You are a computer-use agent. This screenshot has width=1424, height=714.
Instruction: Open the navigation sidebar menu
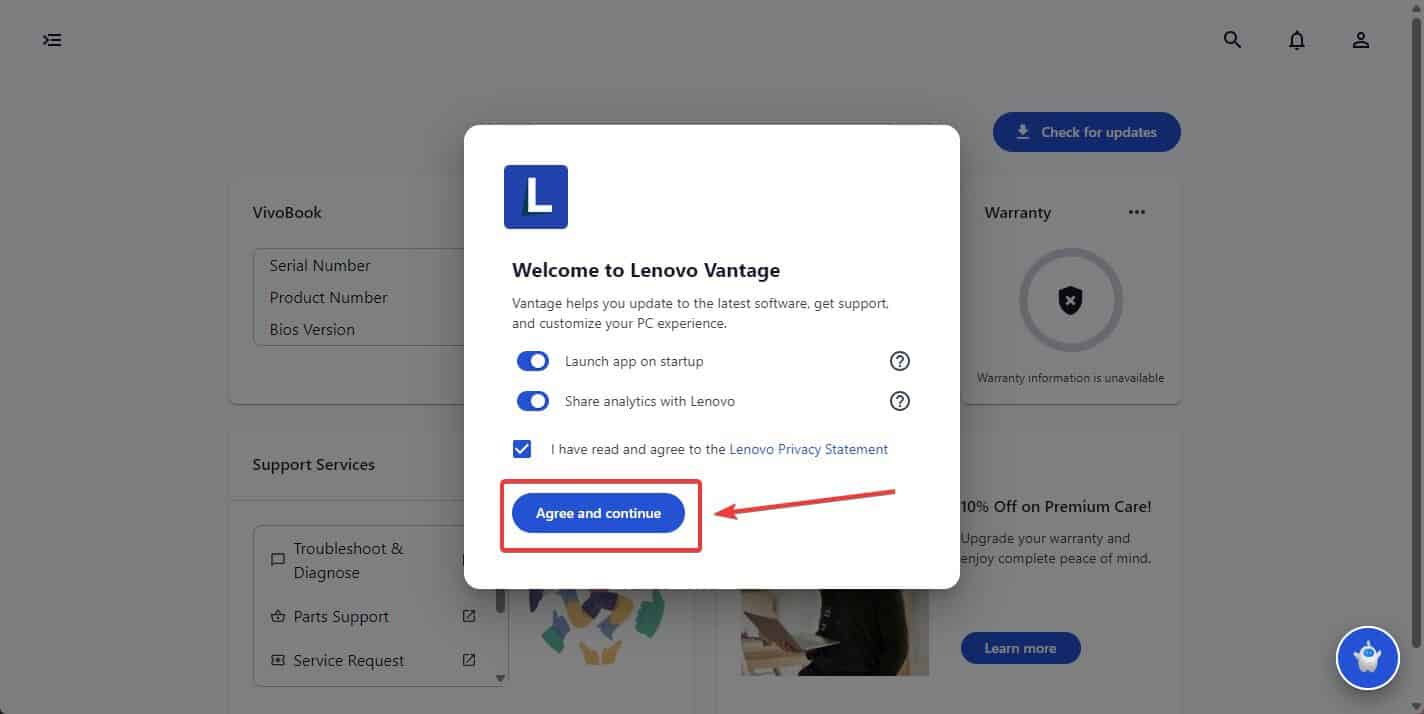click(52, 40)
